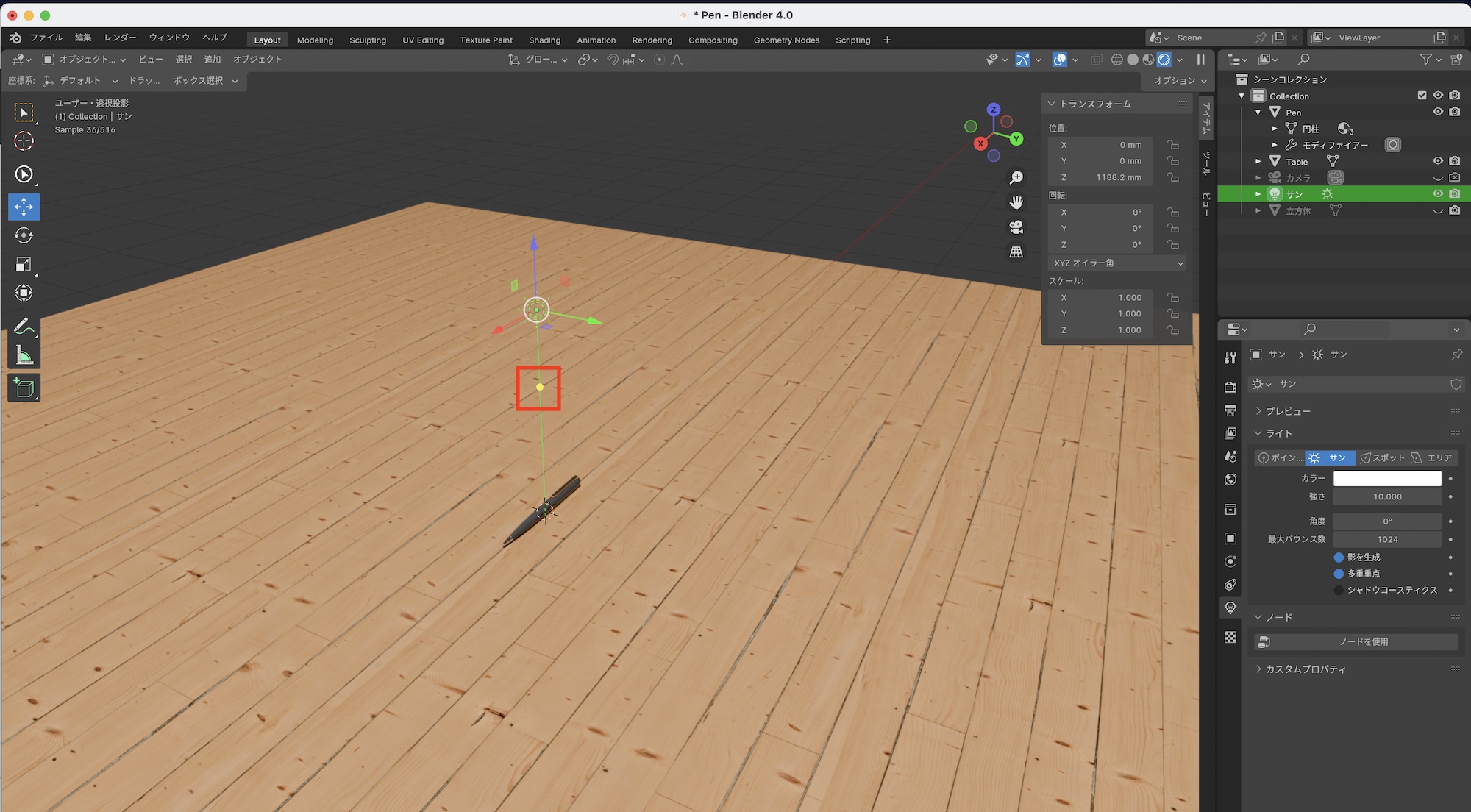The height and width of the screenshot is (812, 1471).
Task: Enable the シャドウコースティクス checkbox
Action: click(x=1339, y=590)
